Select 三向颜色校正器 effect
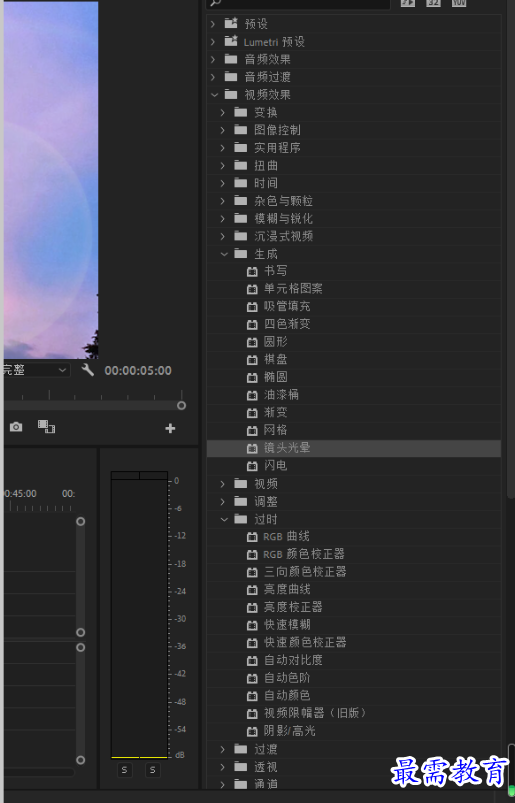This screenshot has width=515, height=803. coord(305,572)
